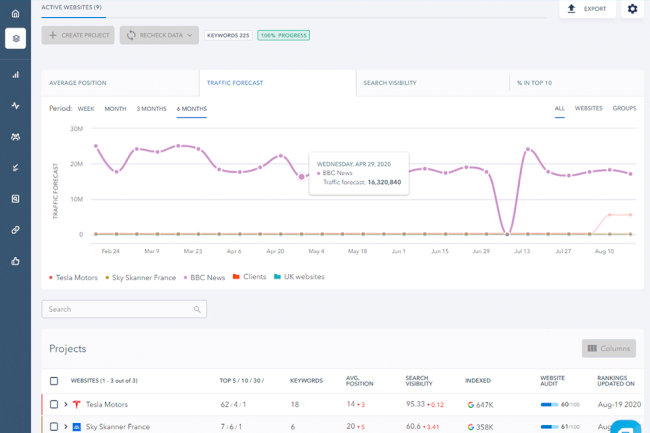This screenshot has width=650, height=433.
Task: Expand the Tesla Motors project row
Action: 66,404
